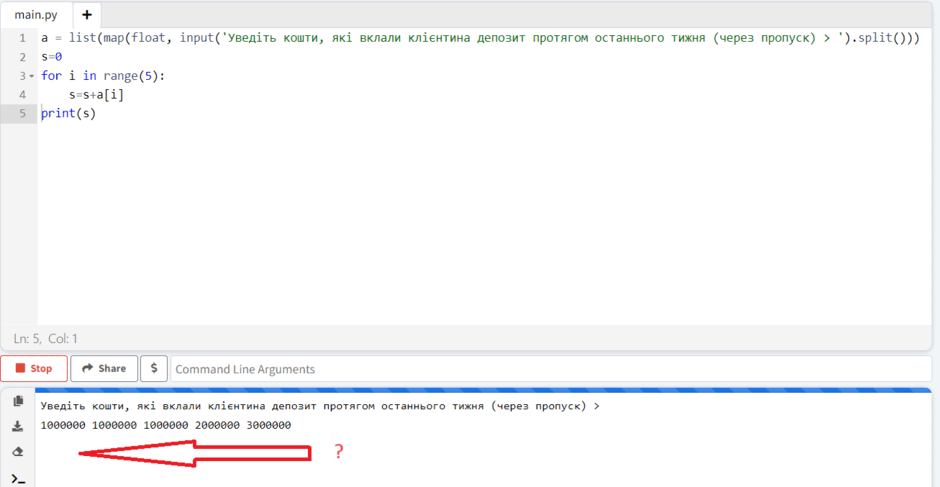Focus the Command Line Arguments field

pyautogui.click(x=552, y=369)
